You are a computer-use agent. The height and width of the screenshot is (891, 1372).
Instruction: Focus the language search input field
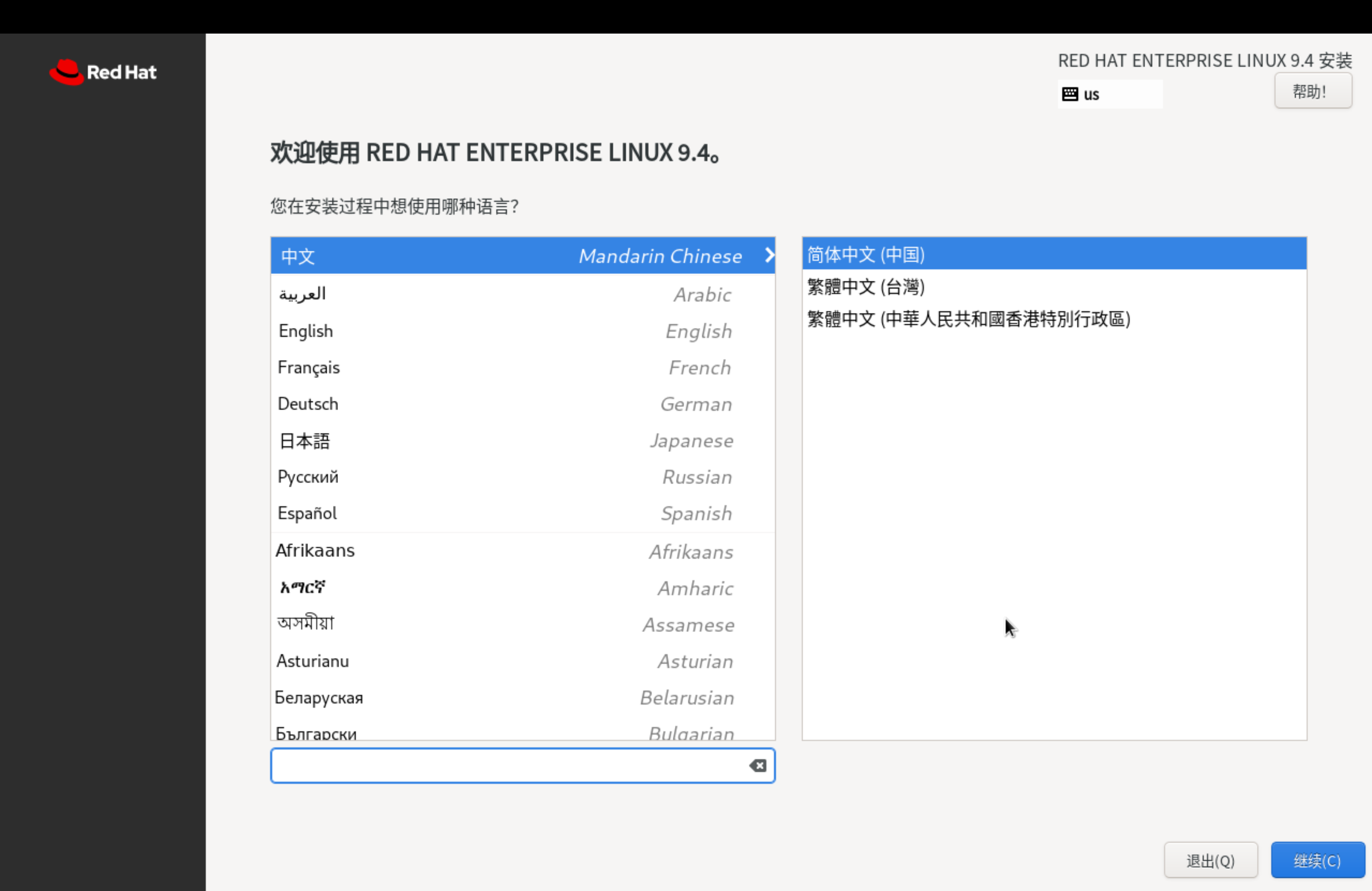[x=522, y=765]
